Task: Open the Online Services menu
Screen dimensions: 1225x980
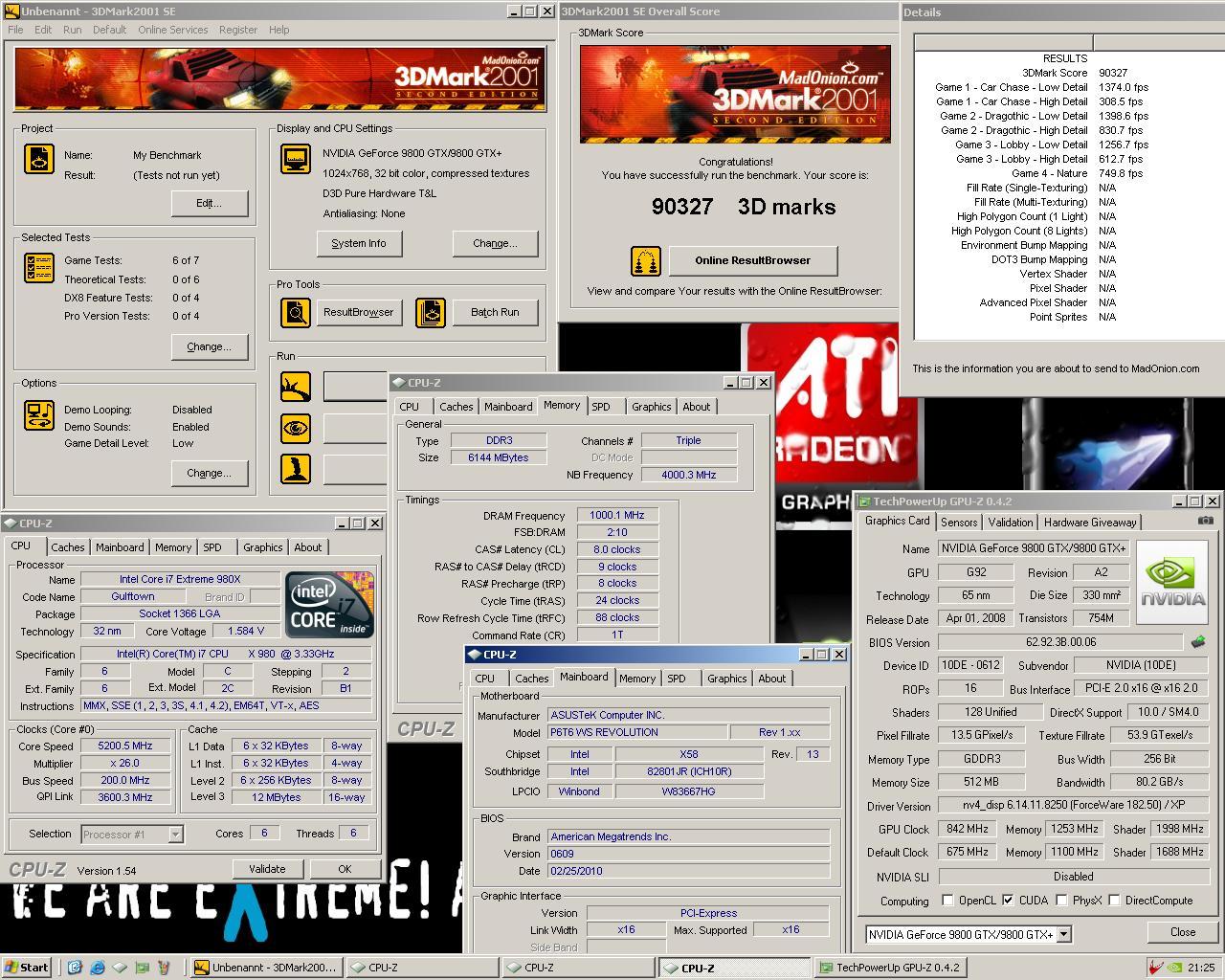Action: click(172, 30)
